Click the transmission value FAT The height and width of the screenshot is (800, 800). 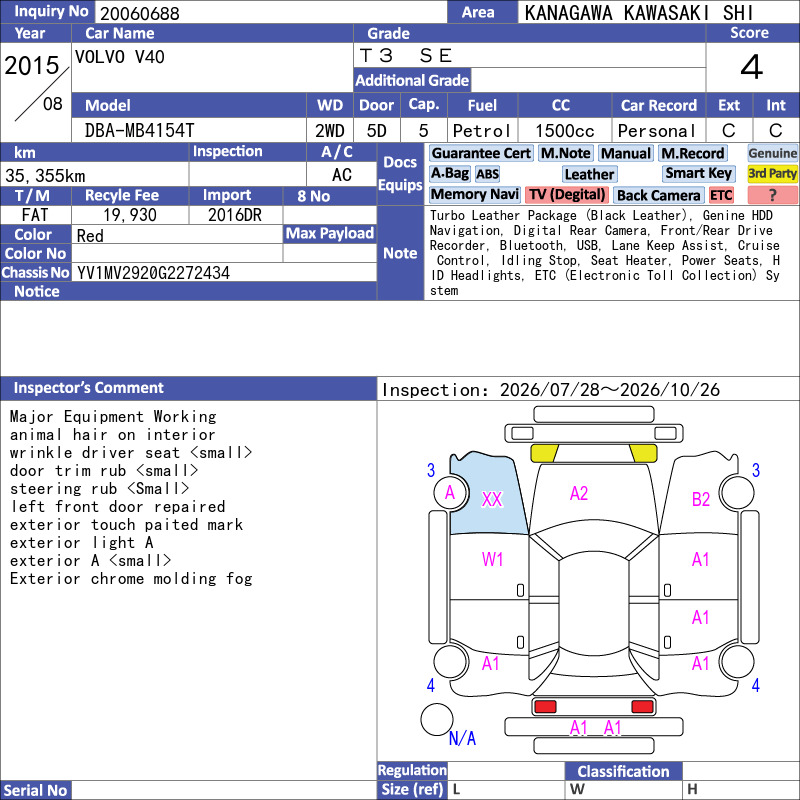point(36,215)
